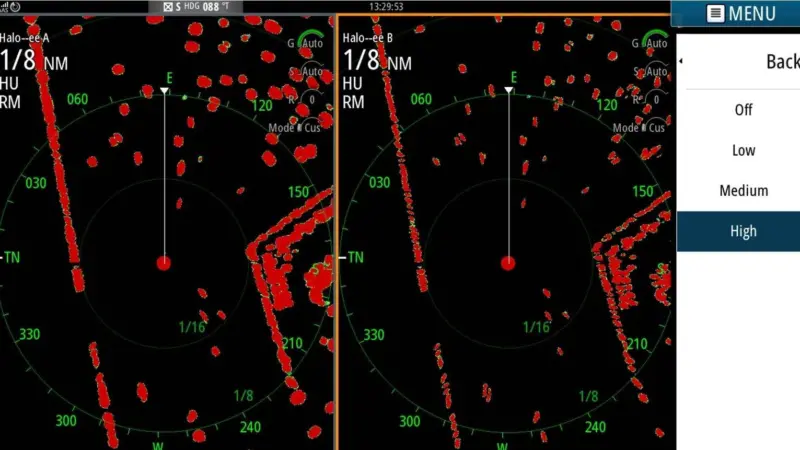Click the 330 bearing label on Halo A
This screenshot has width=800, height=450.
tap(30, 334)
